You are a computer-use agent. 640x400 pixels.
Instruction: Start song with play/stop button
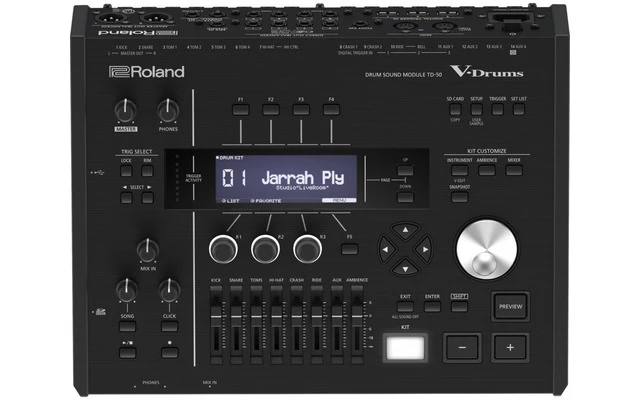(127, 353)
